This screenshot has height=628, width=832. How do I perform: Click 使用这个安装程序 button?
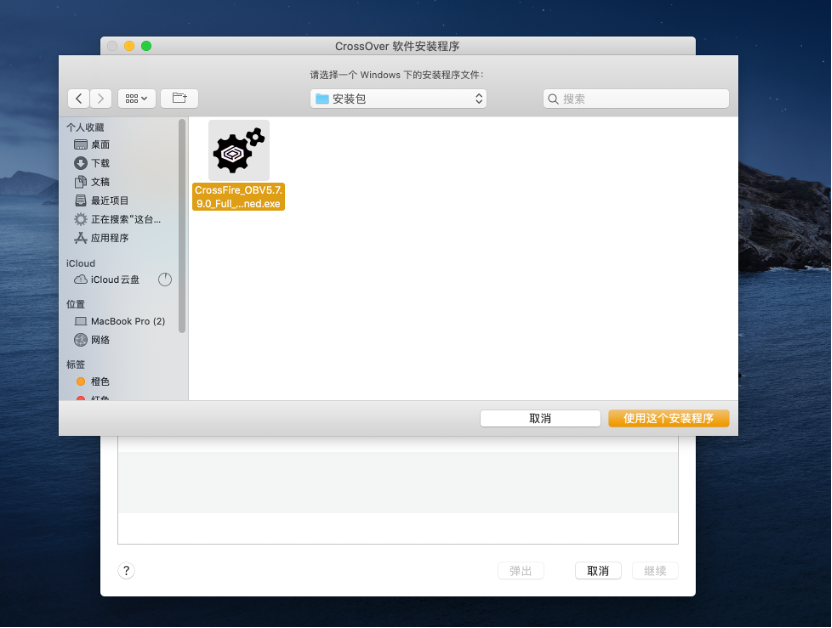point(669,418)
